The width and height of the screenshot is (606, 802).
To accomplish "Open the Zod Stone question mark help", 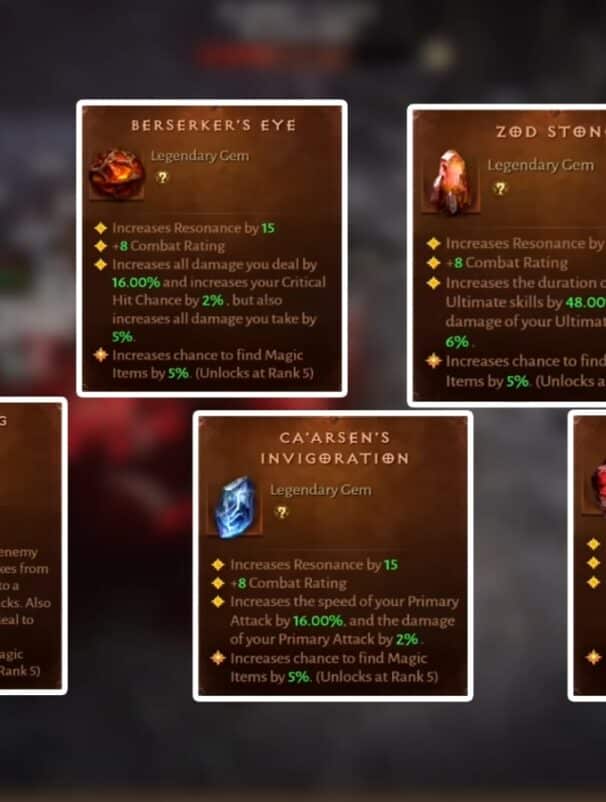I will (500, 189).
